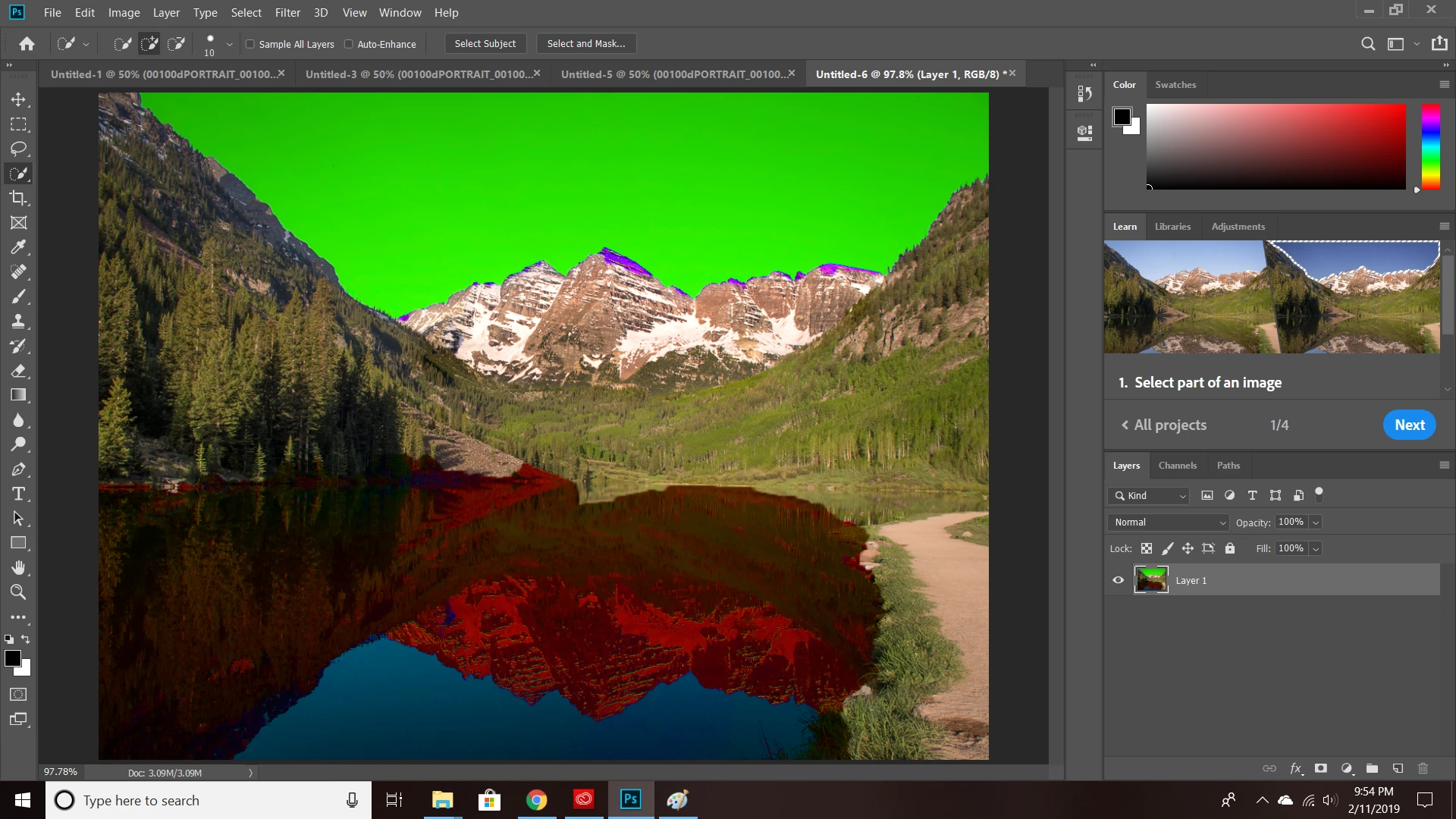Enable Sample All Layers checkbox
Viewport: 1456px width, 819px height.
250,44
